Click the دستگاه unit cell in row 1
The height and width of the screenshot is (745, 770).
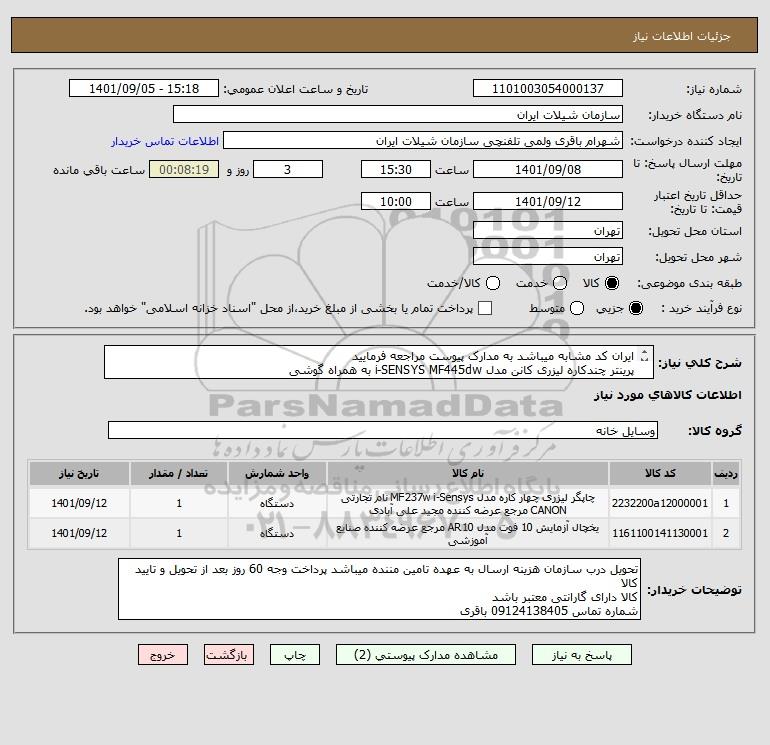pyautogui.click(x=277, y=503)
